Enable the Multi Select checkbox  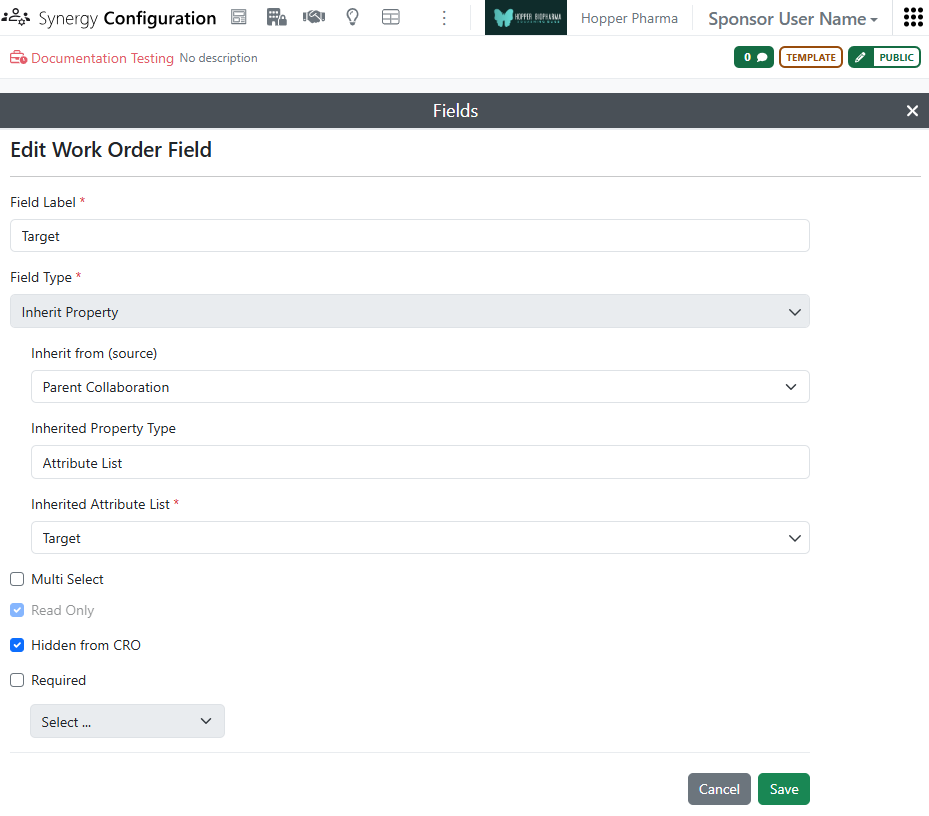pyautogui.click(x=17, y=579)
